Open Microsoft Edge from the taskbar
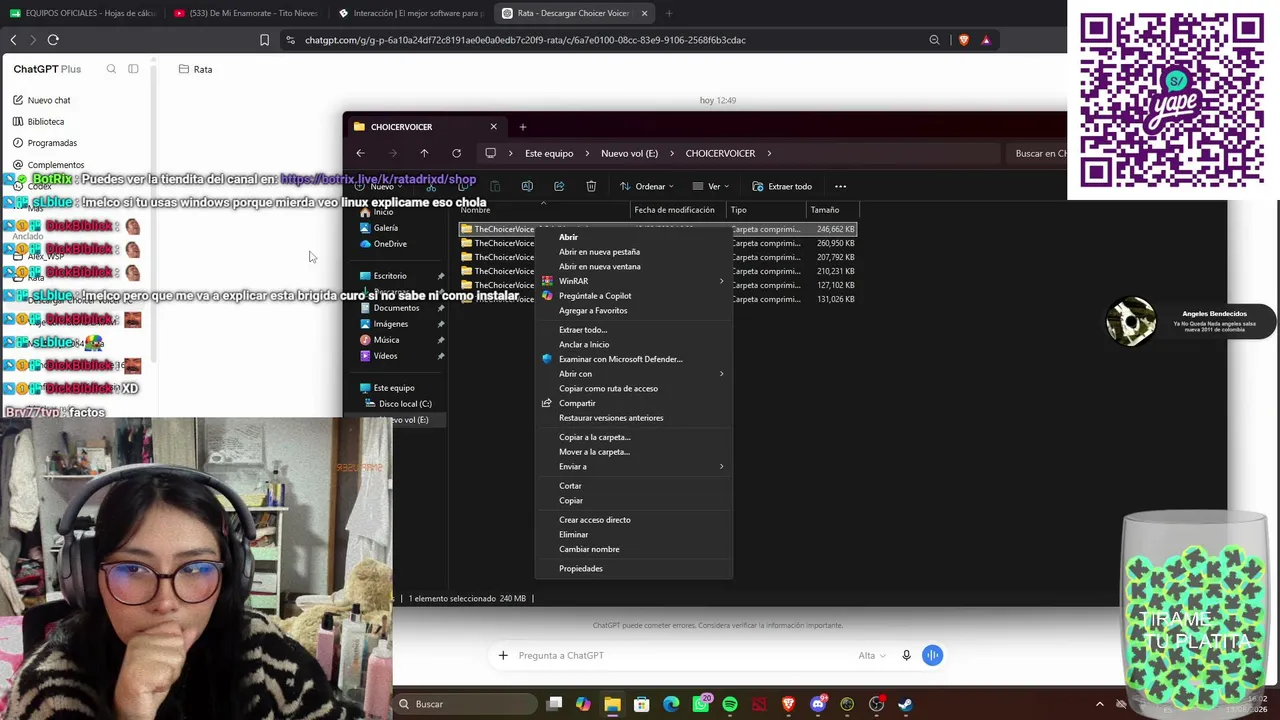 click(671, 704)
